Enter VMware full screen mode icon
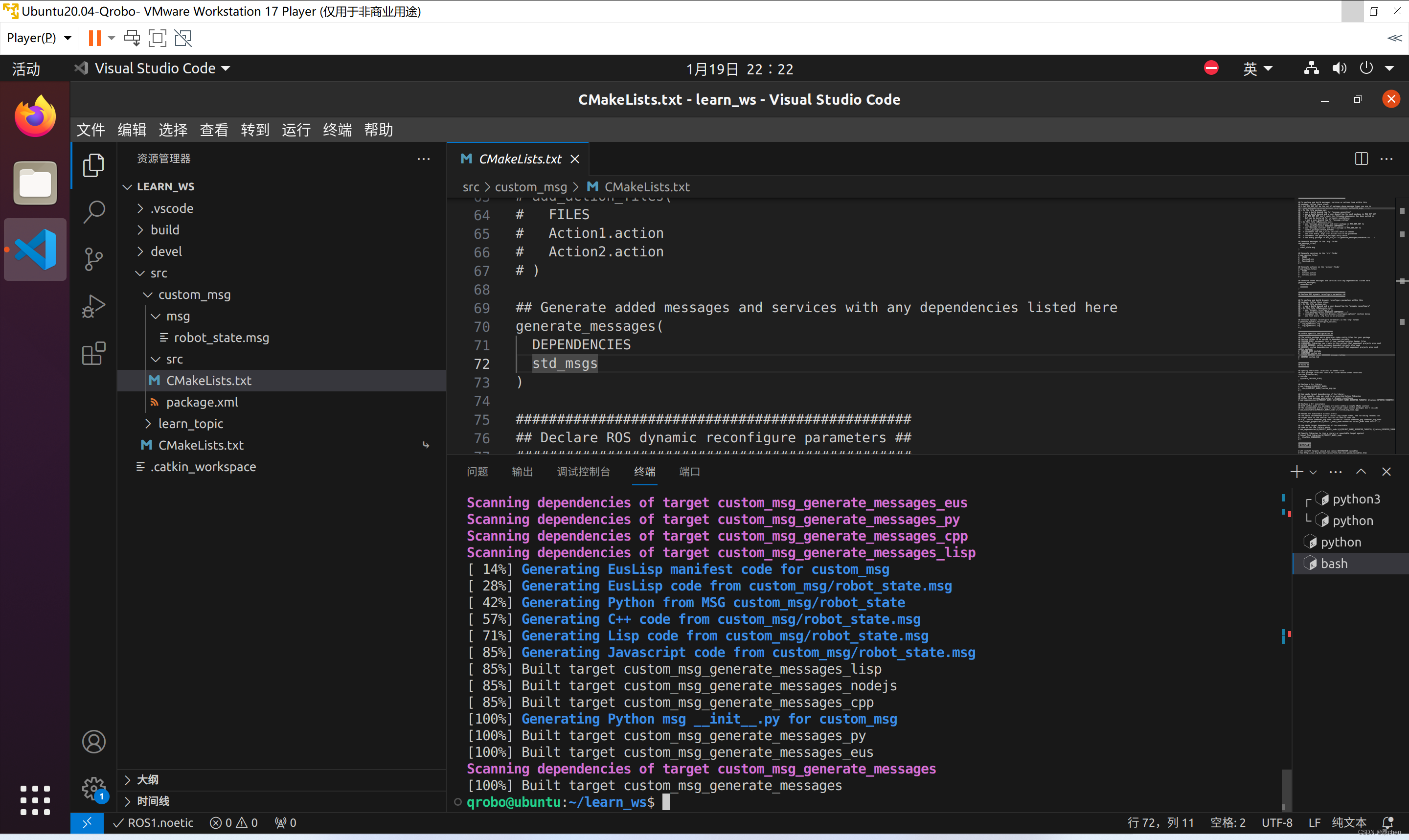This screenshot has width=1409, height=840. [x=158, y=38]
